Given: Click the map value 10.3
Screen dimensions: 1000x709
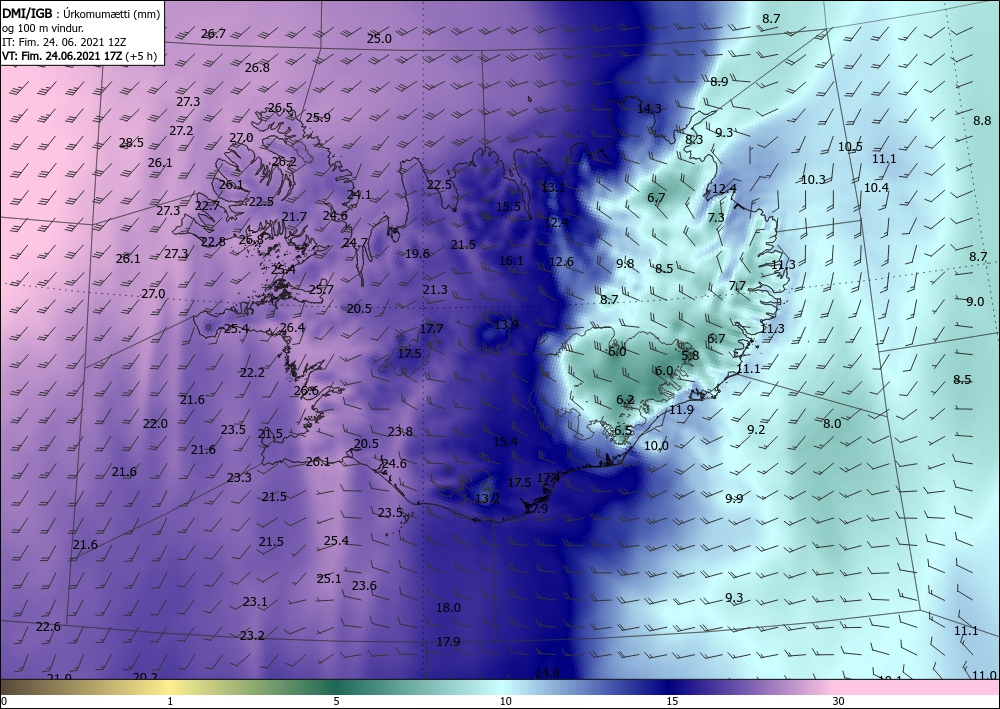Looking at the screenshot, I should tap(813, 180).
